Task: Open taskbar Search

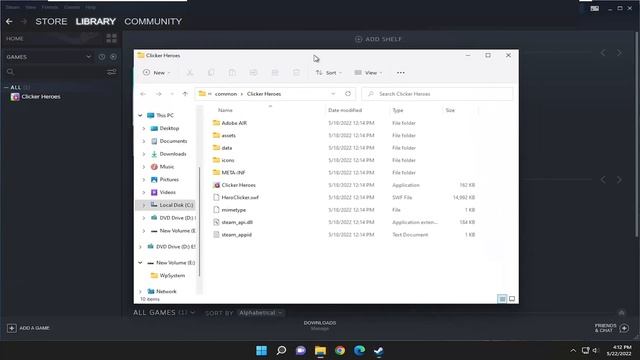Action: point(281,351)
